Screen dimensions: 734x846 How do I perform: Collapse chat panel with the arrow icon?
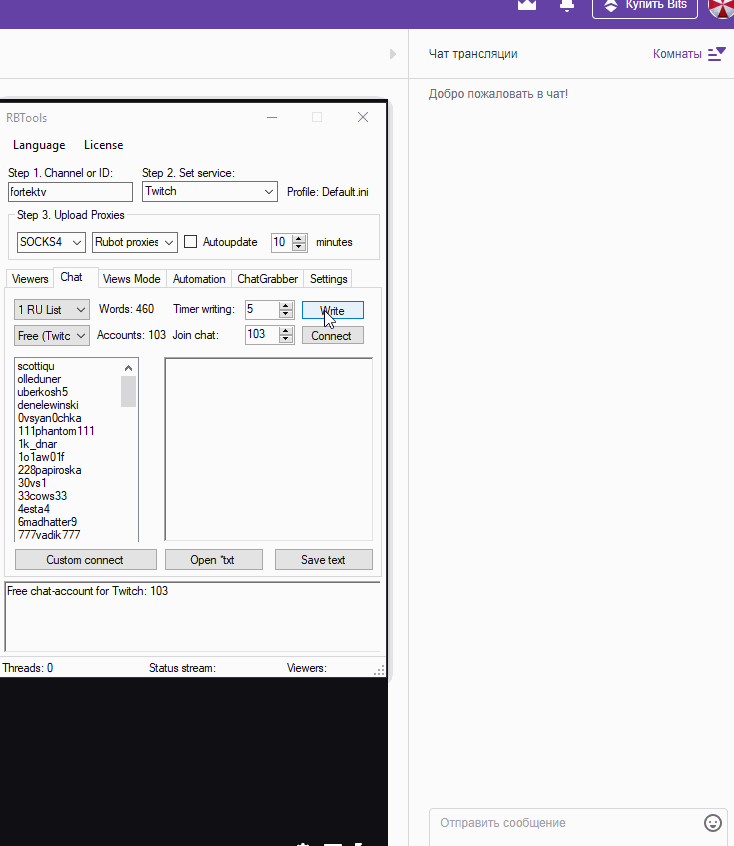[393, 54]
